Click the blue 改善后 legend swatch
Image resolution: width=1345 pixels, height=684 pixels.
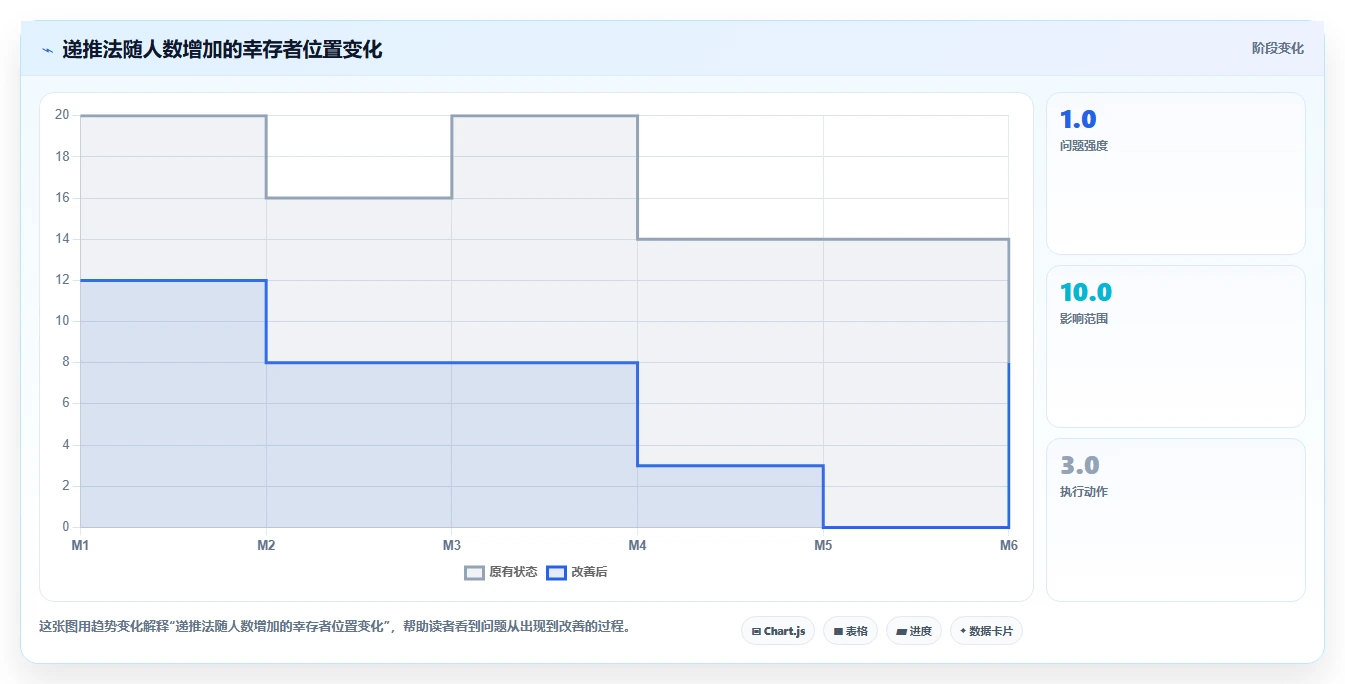click(x=556, y=572)
